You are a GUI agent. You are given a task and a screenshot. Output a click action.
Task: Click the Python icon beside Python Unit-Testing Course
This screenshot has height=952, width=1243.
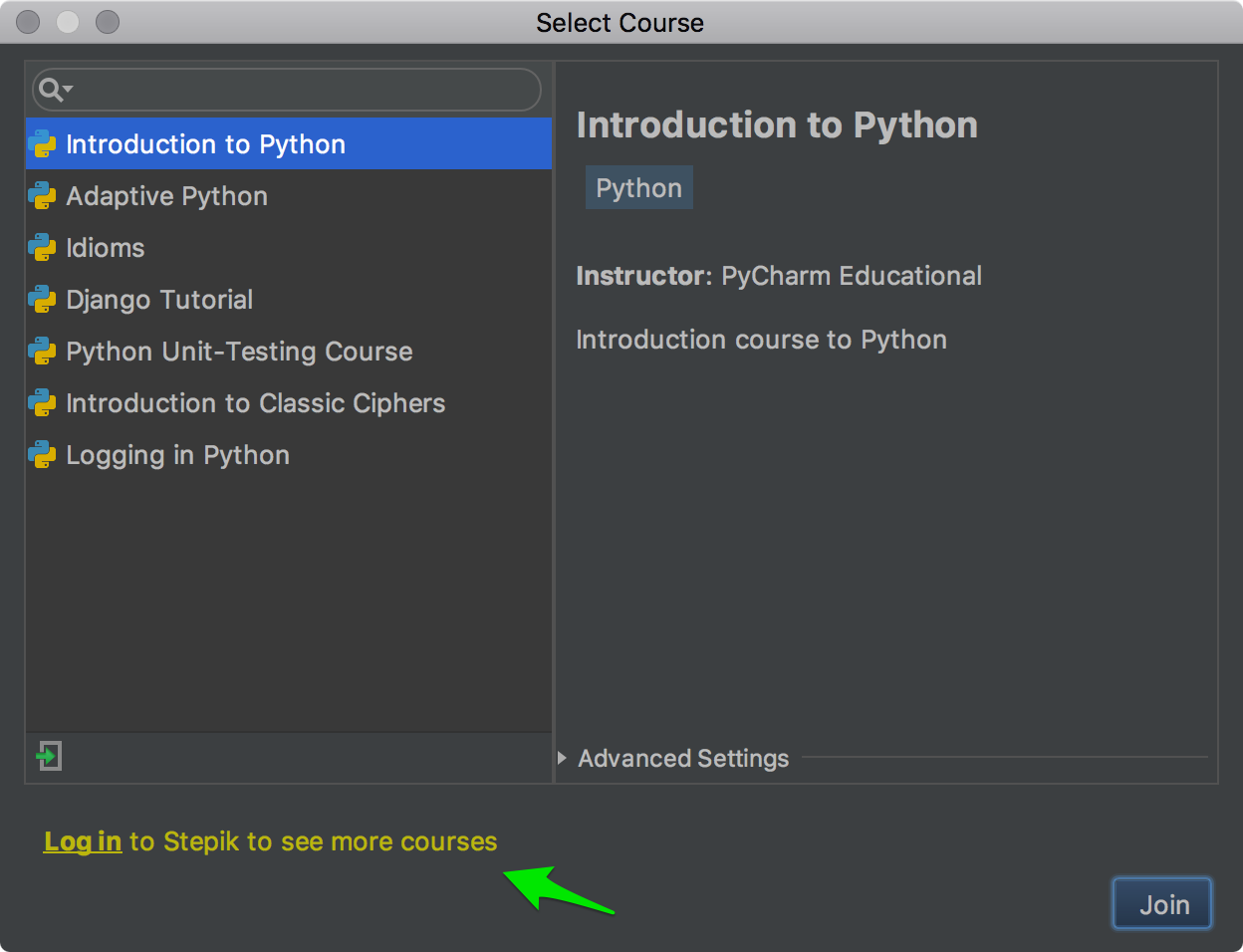(42, 352)
